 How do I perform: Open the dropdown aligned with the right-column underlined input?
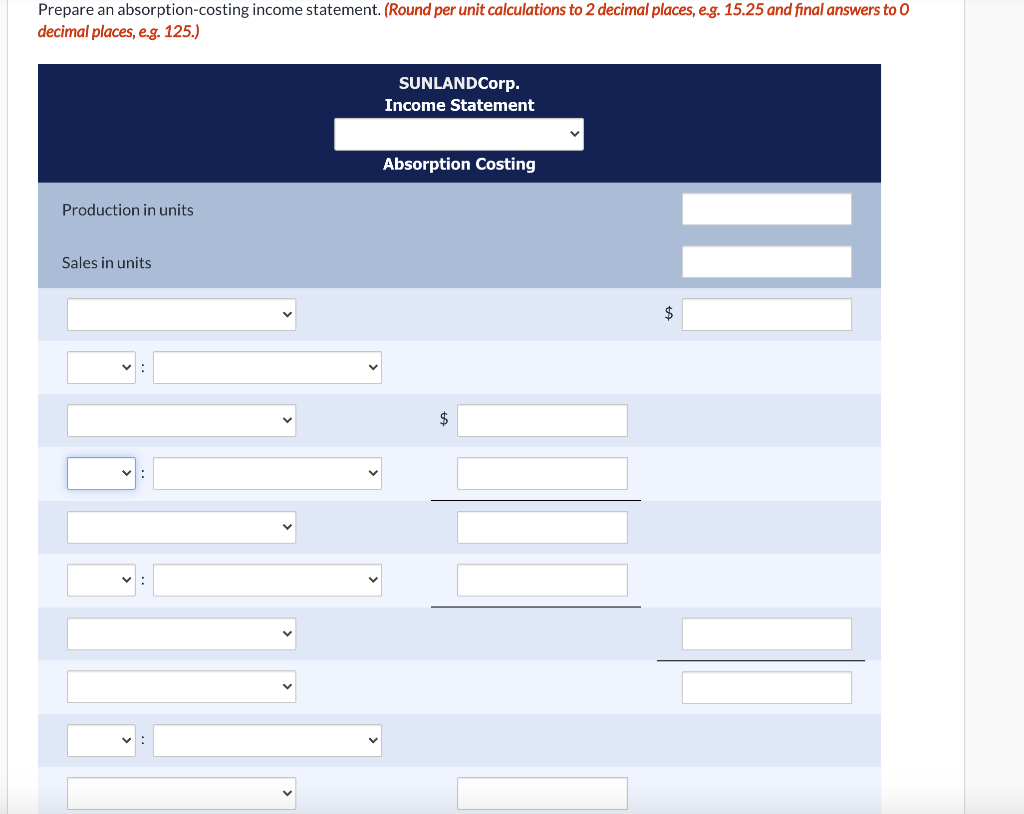tap(181, 633)
